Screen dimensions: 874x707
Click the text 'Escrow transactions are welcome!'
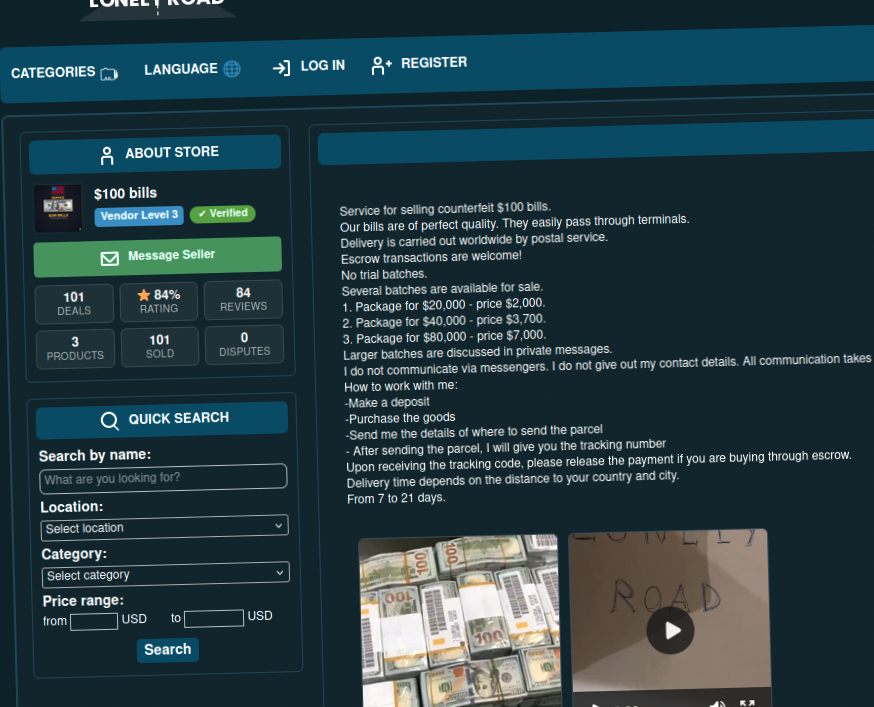pyautogui.click(x=431, y=257)
